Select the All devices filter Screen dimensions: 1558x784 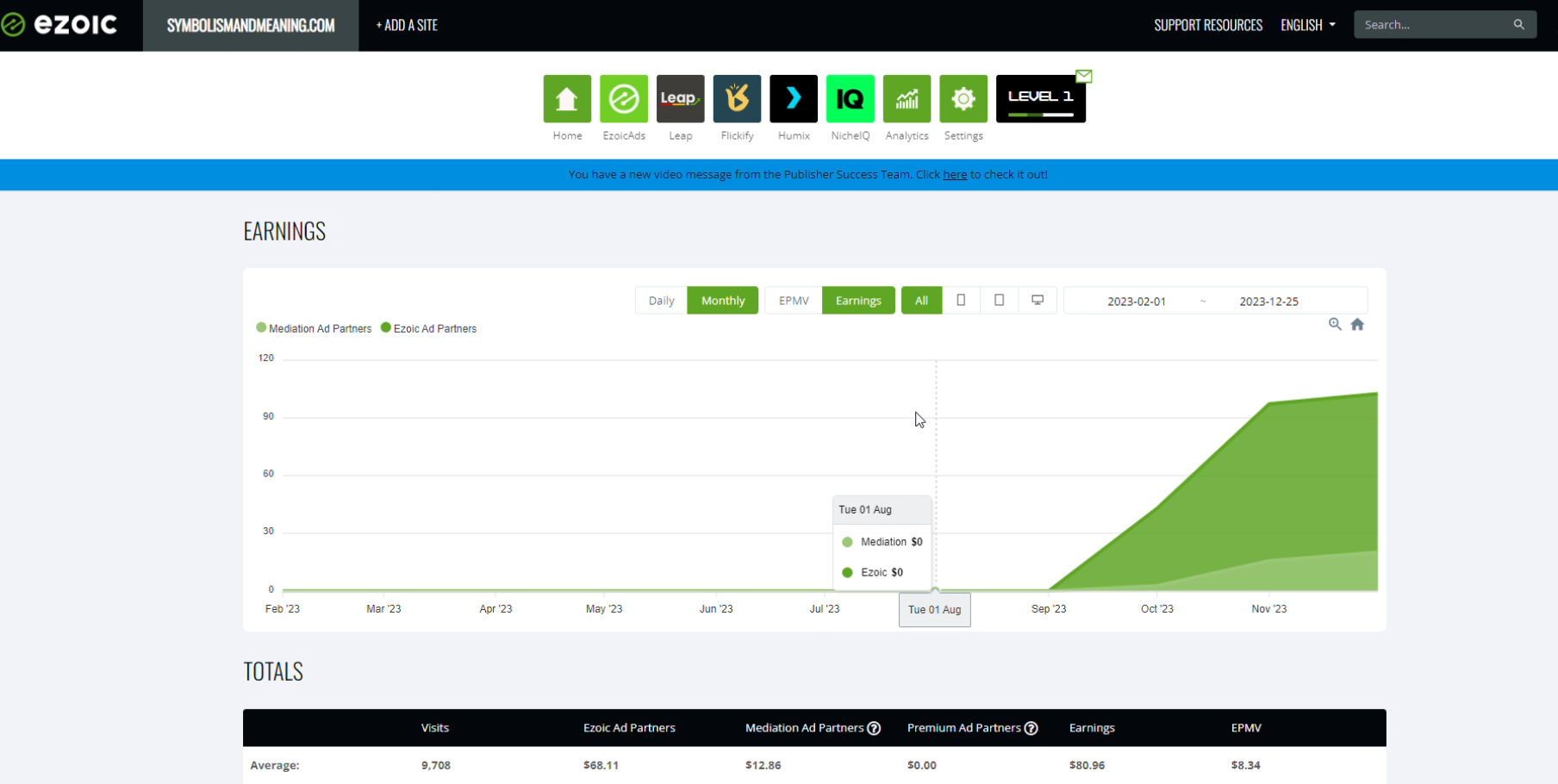(921, 301)
